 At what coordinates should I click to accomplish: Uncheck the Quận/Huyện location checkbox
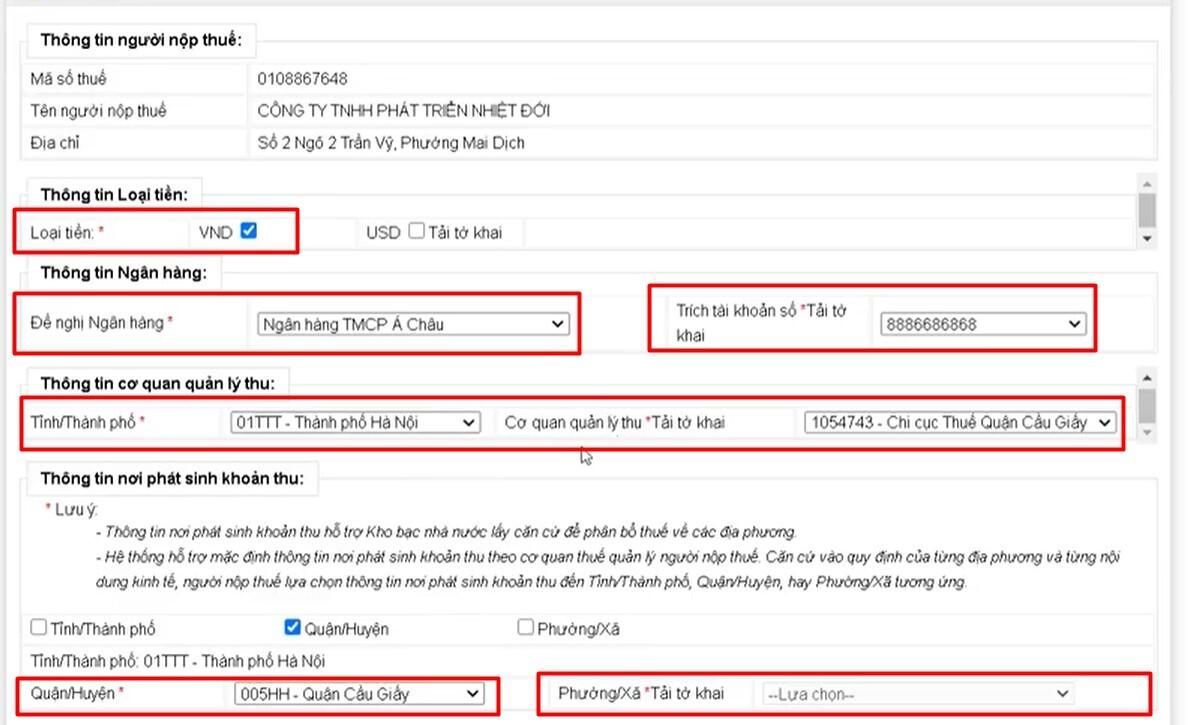pyautogui.click(x=292, y=627)
